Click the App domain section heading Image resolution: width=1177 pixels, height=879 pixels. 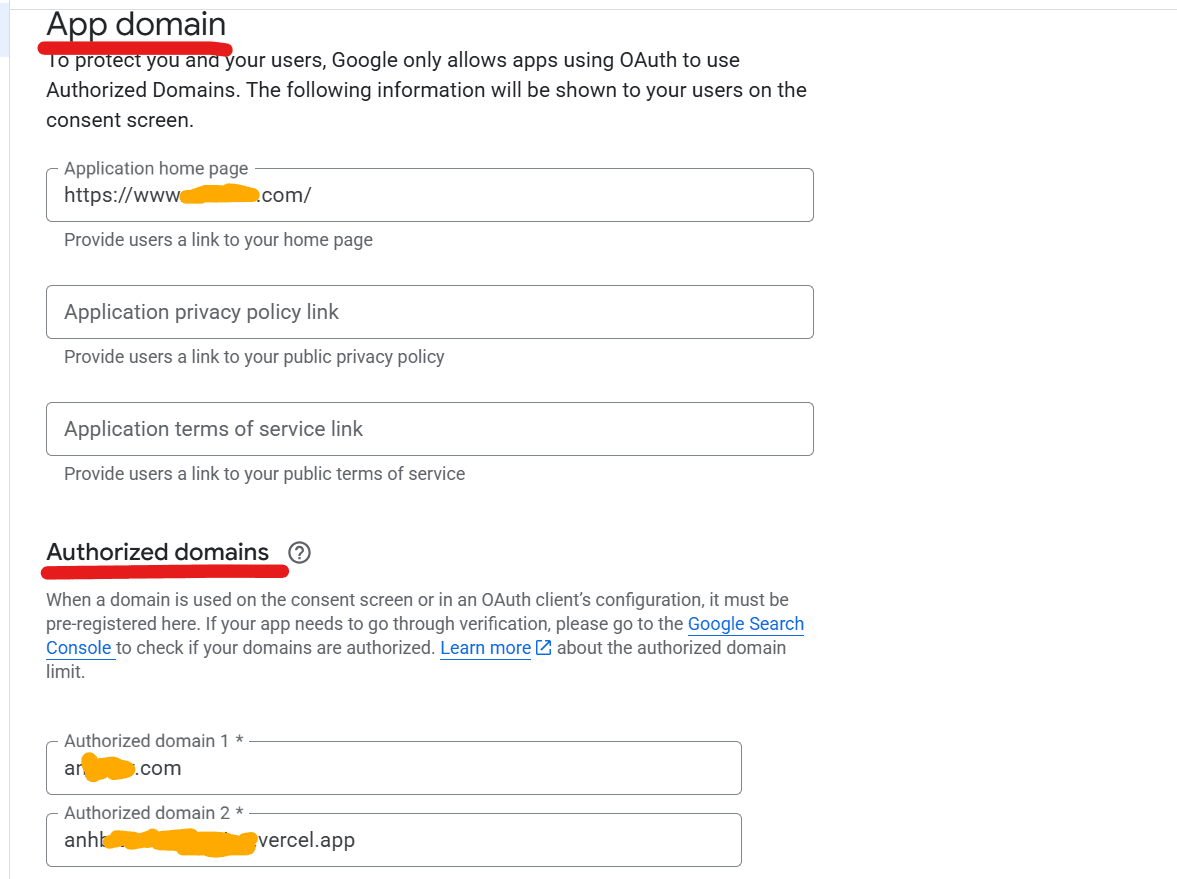[135, 24]
